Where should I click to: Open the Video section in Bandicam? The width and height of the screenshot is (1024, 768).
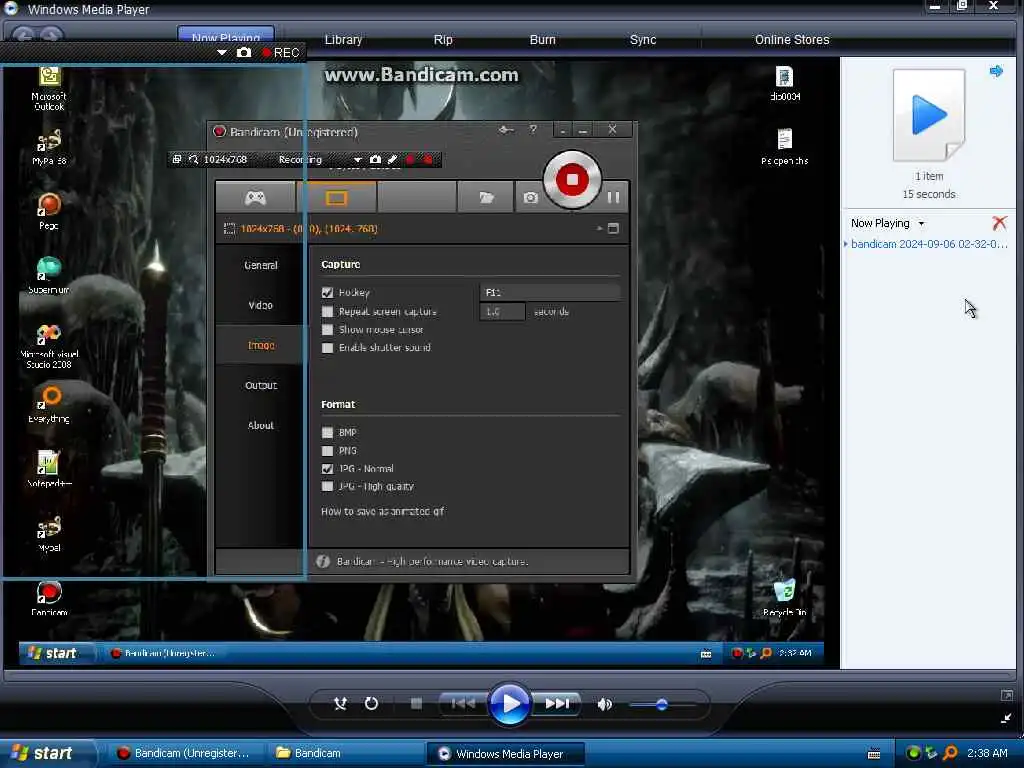click(x=261, y=305)
